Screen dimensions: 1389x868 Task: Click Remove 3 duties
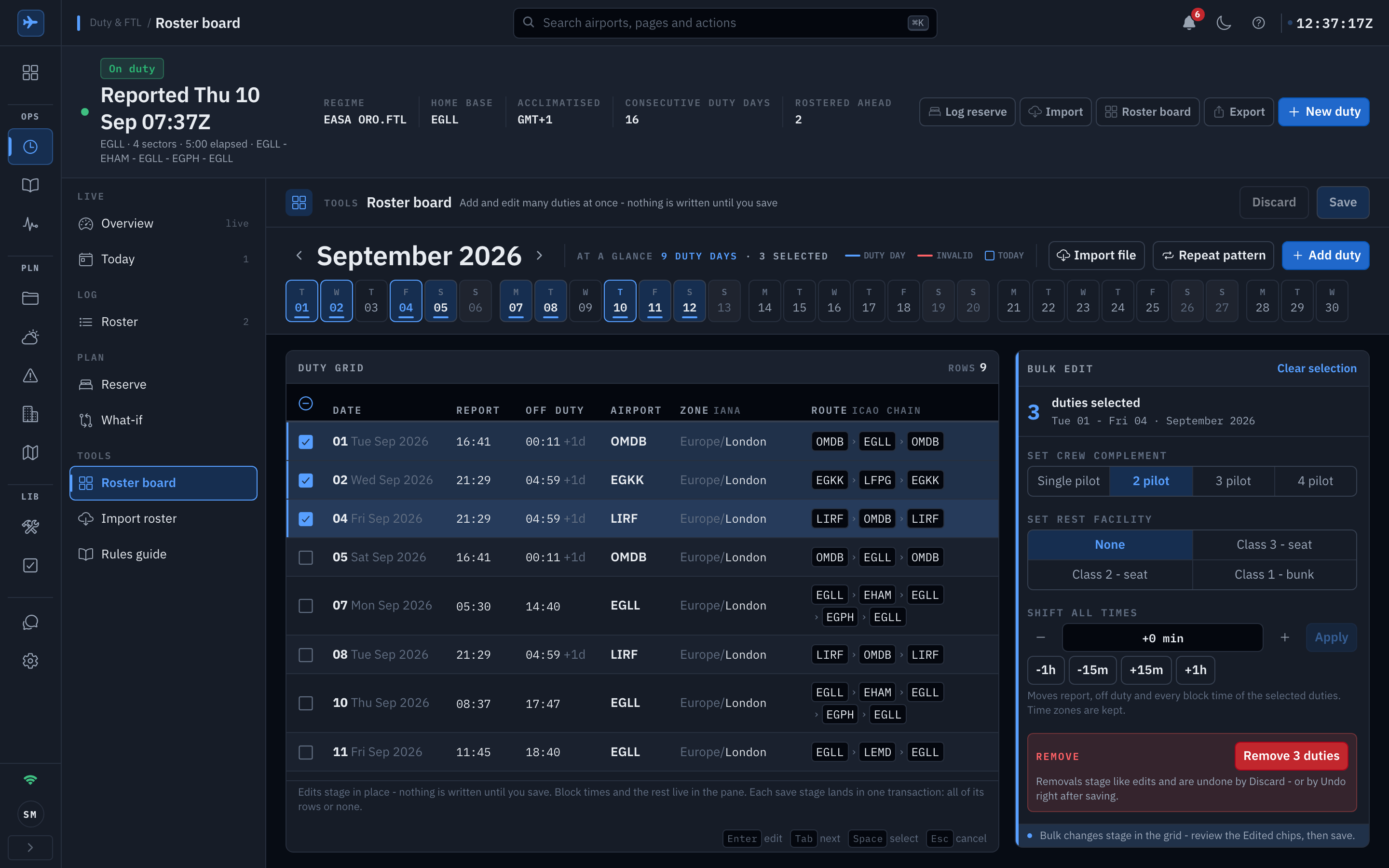click(1292, 756)
